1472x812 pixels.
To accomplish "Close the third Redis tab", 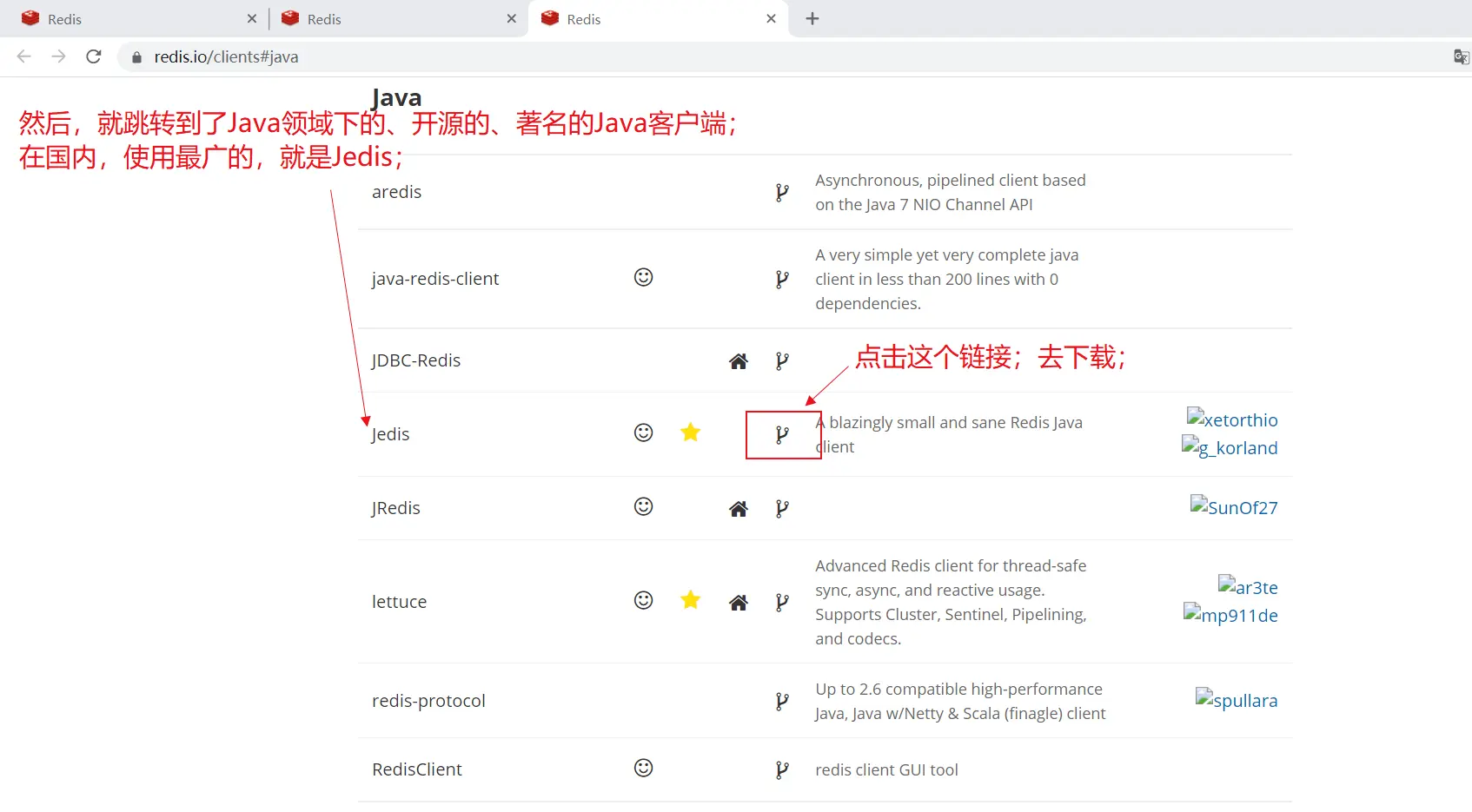I will tap(771, 18).
